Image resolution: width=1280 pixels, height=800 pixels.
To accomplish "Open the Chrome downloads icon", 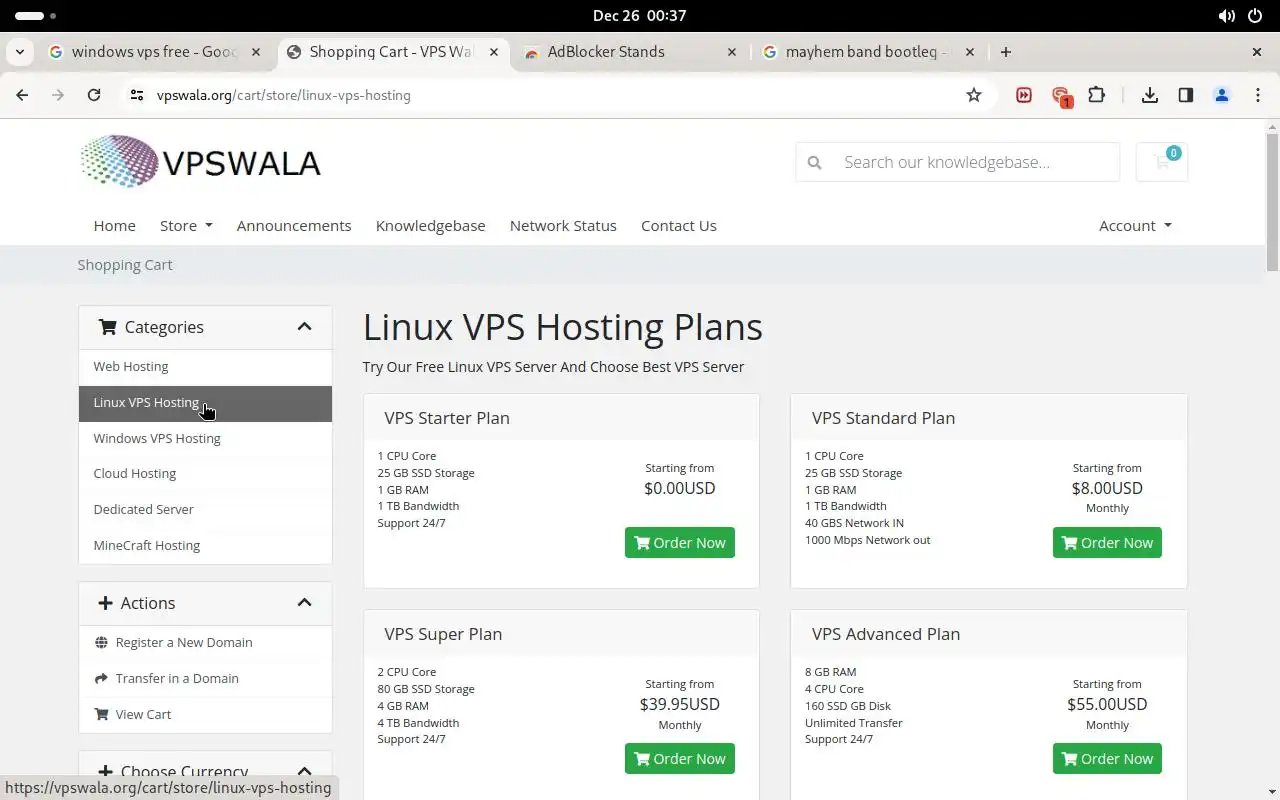I will (x=1150, y=95).
